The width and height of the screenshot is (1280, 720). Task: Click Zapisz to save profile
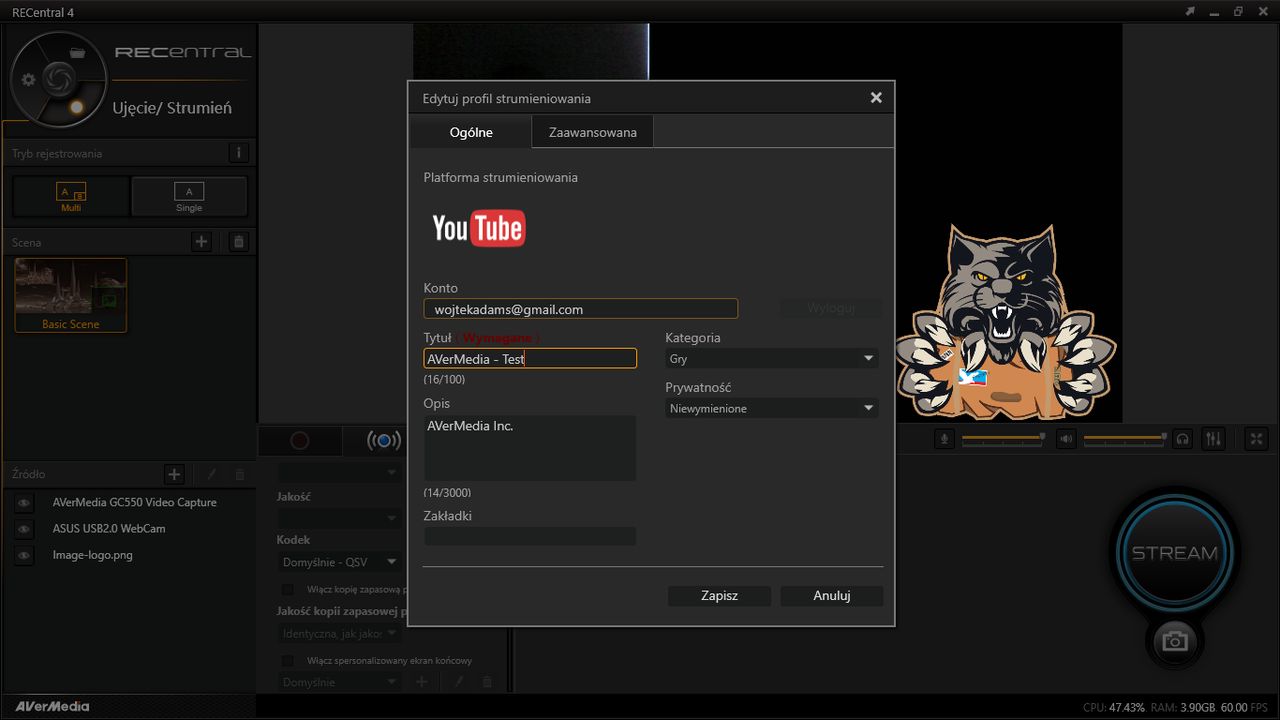pyautogui.click(x=719, y=595)
